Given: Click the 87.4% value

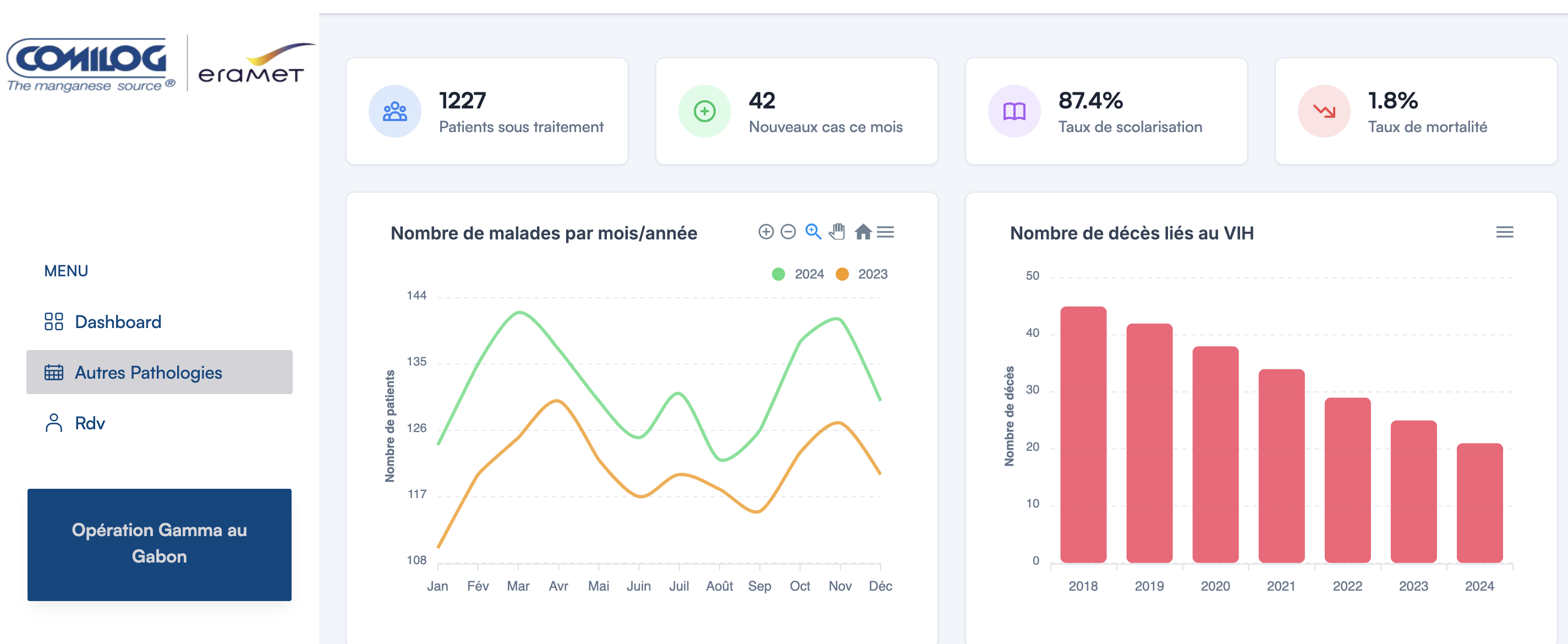Looking at the screenshot, I should coord(1090,100).
